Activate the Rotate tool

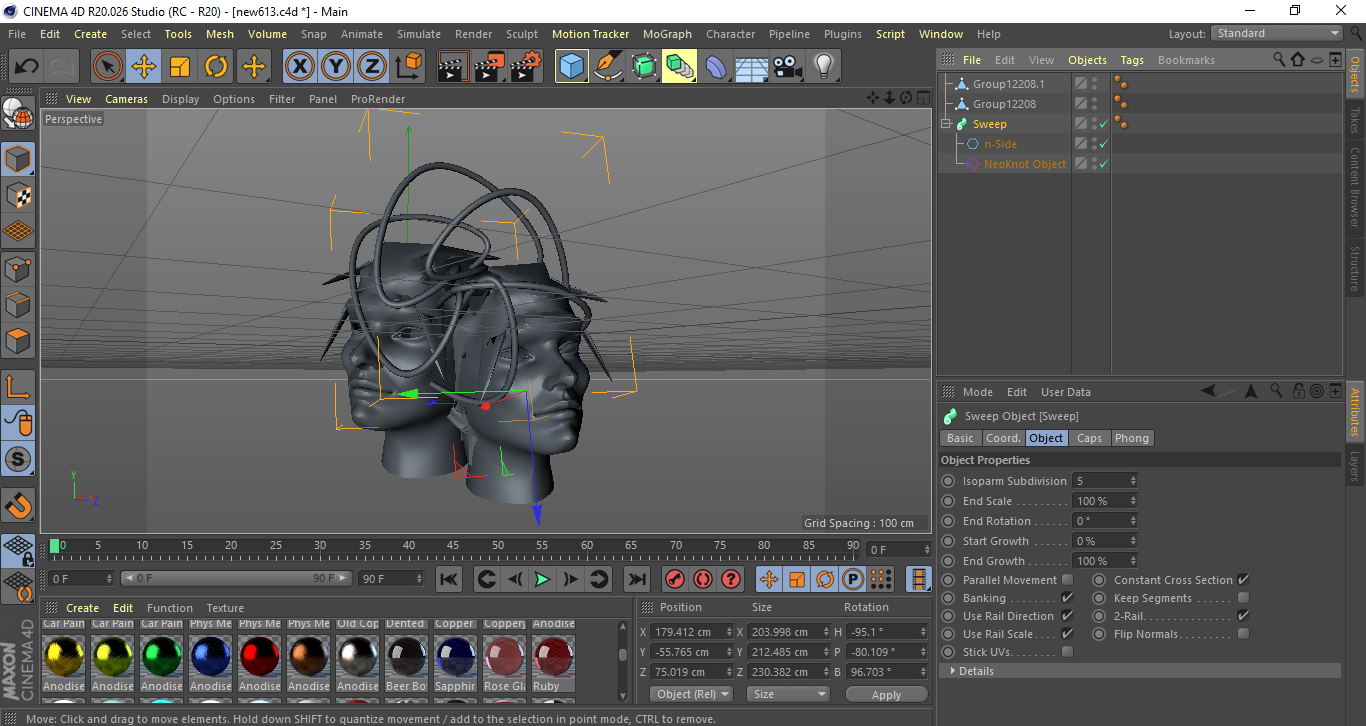pos(216,67)
